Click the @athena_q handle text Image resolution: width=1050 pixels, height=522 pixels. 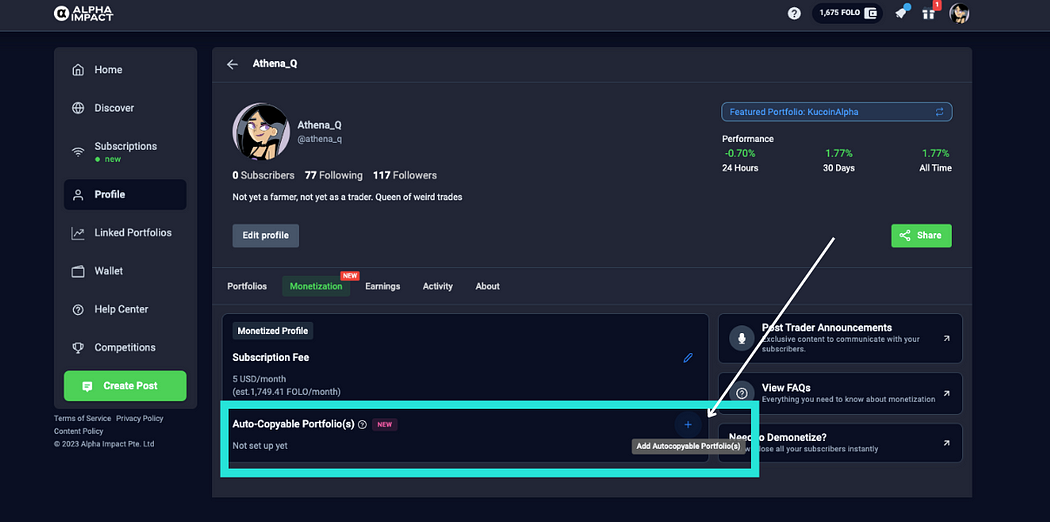pyautogui.click(x=320, y=139)
